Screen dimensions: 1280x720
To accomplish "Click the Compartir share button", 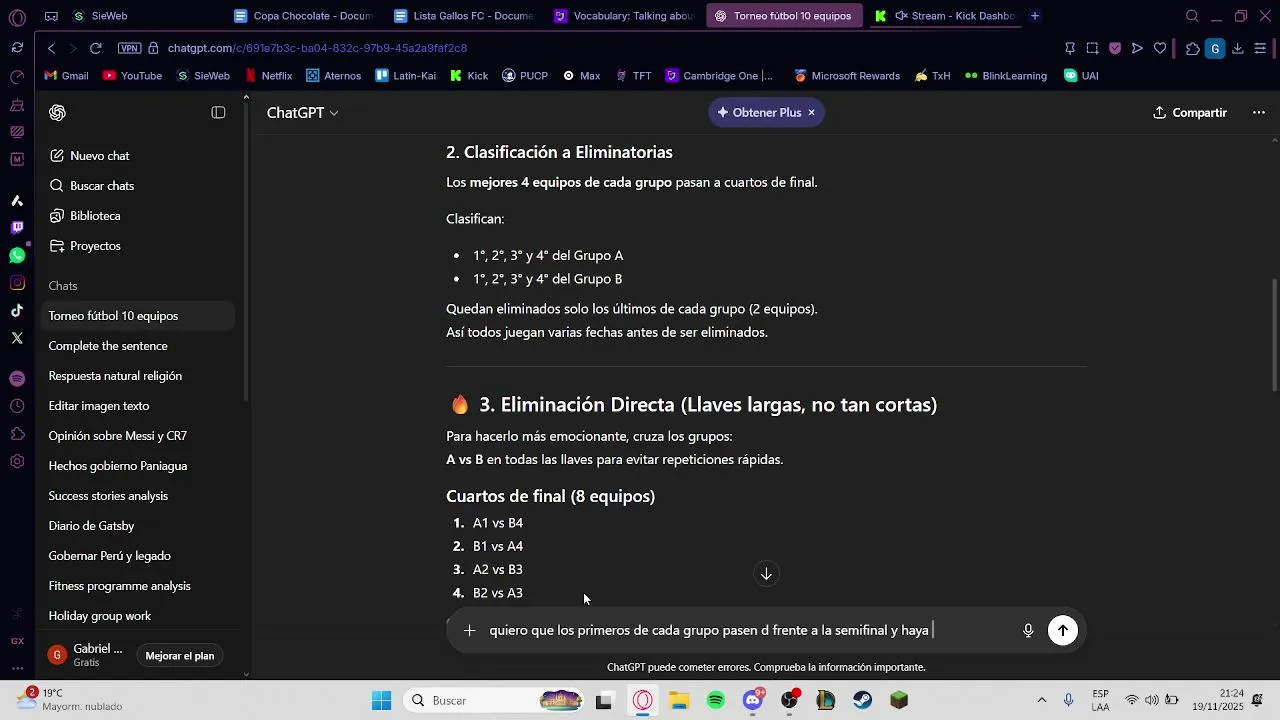I will pyautogui.click(x=1190, y=113).
